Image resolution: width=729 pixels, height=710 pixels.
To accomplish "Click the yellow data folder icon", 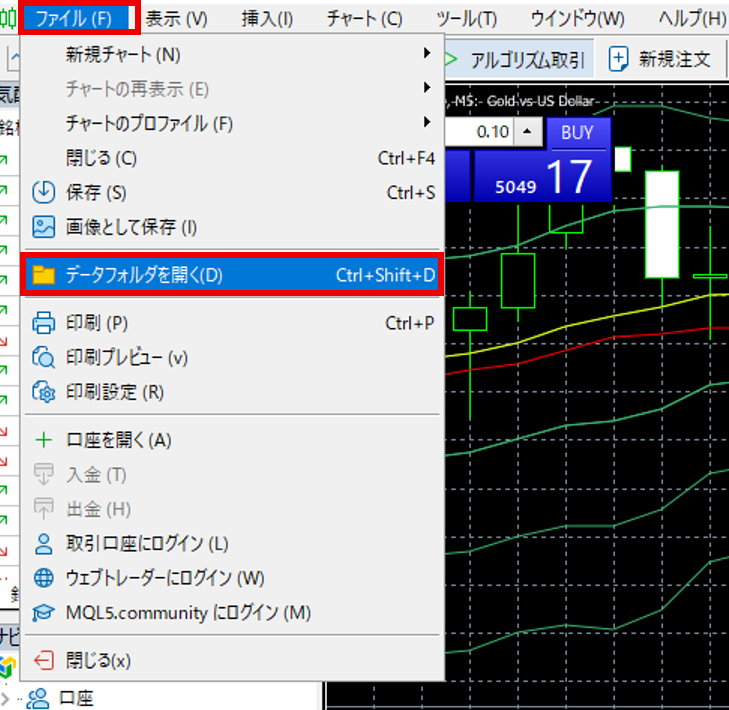I will pyautogui.click(x=43, y=275).
